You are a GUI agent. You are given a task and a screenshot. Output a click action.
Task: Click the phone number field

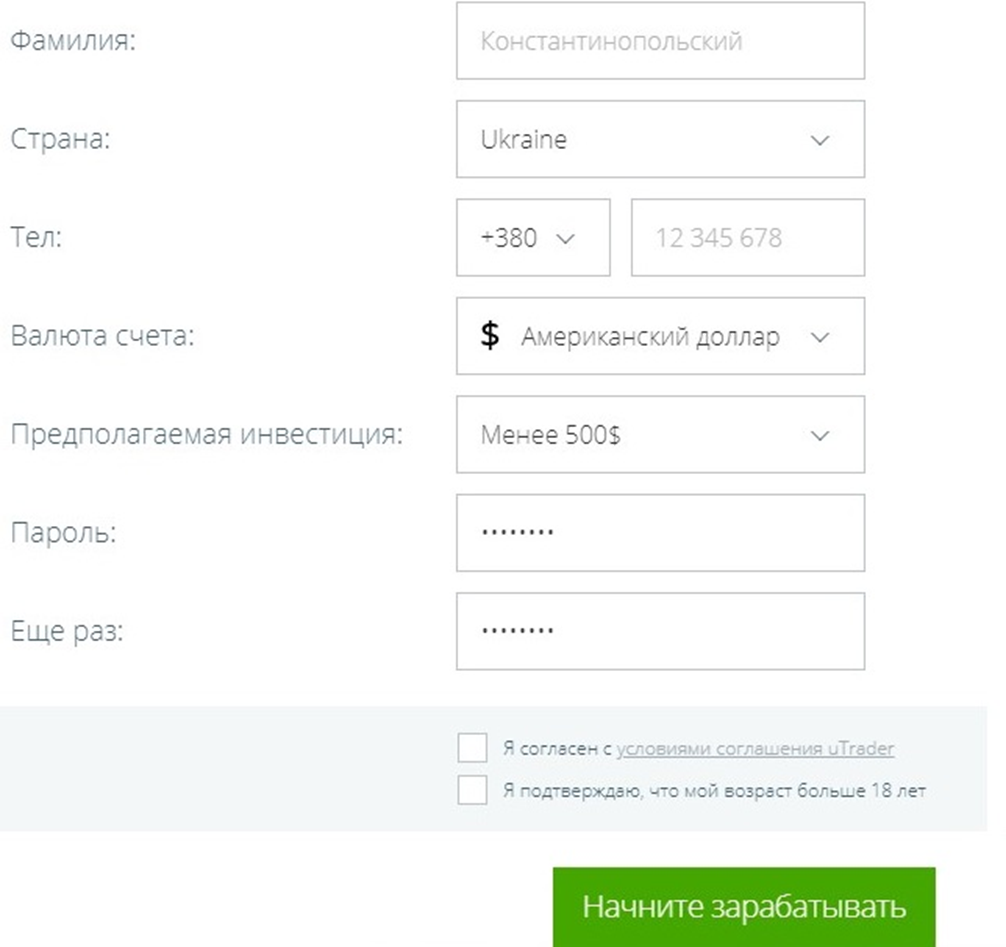(x=748, y=237)
